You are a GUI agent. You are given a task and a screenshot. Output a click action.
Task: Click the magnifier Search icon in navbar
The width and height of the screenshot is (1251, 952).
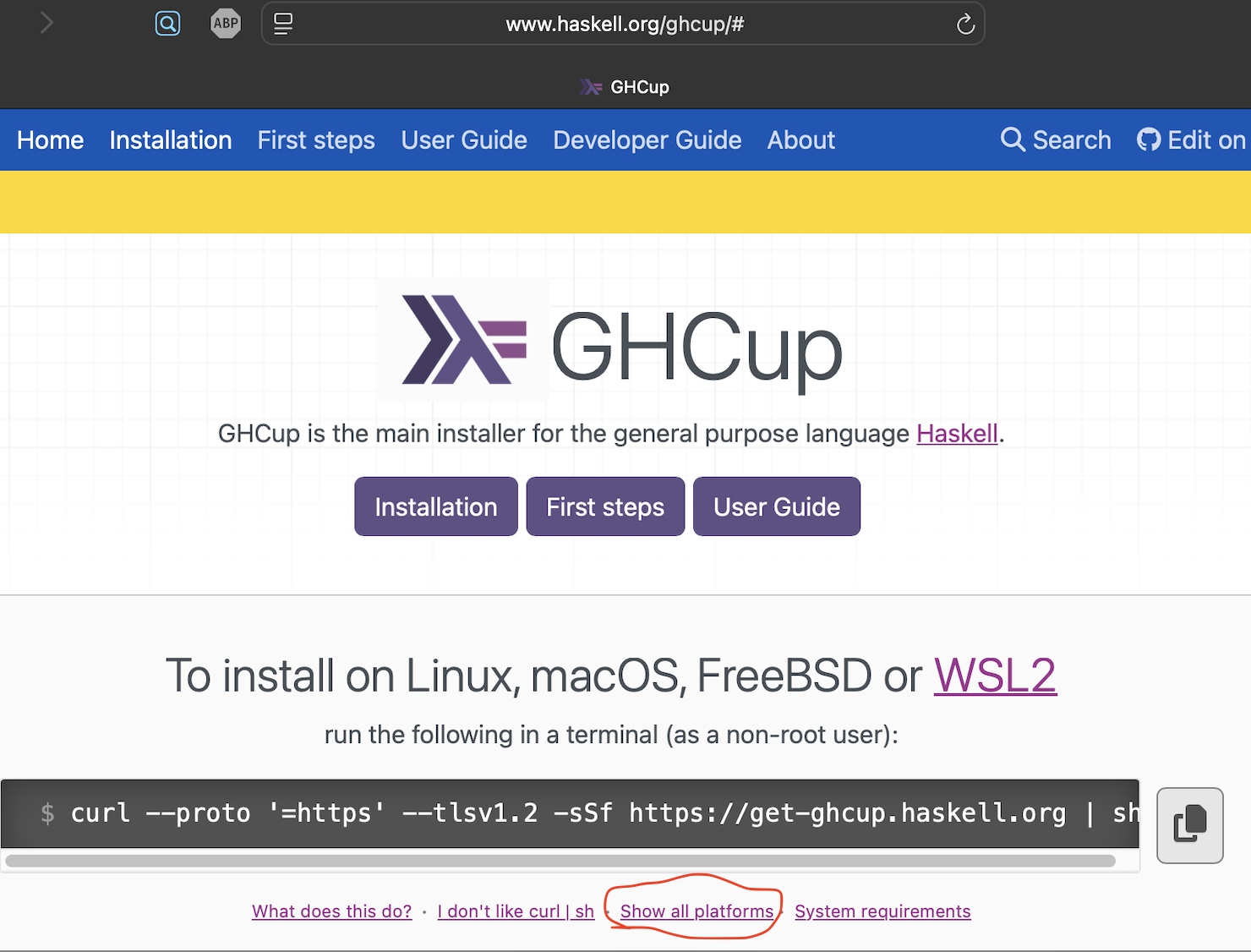pyautogui.click(x=1013, y=140)
